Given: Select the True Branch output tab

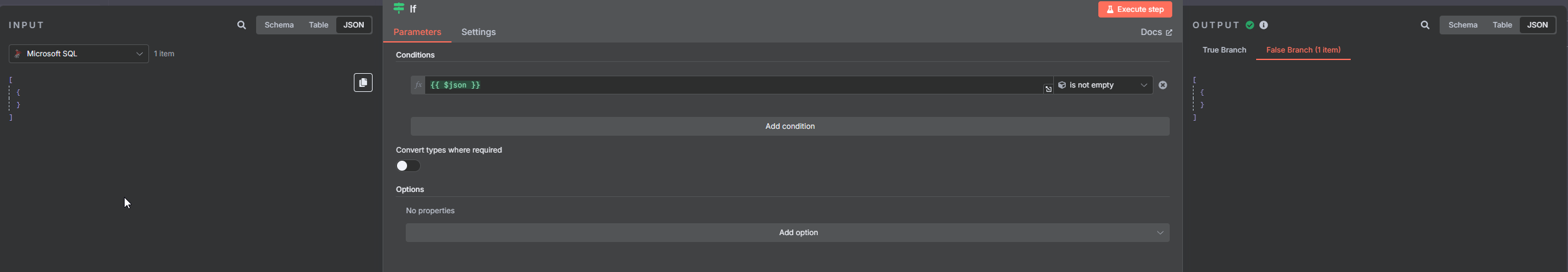Looking at the screenshot, I should point(1224,50).
